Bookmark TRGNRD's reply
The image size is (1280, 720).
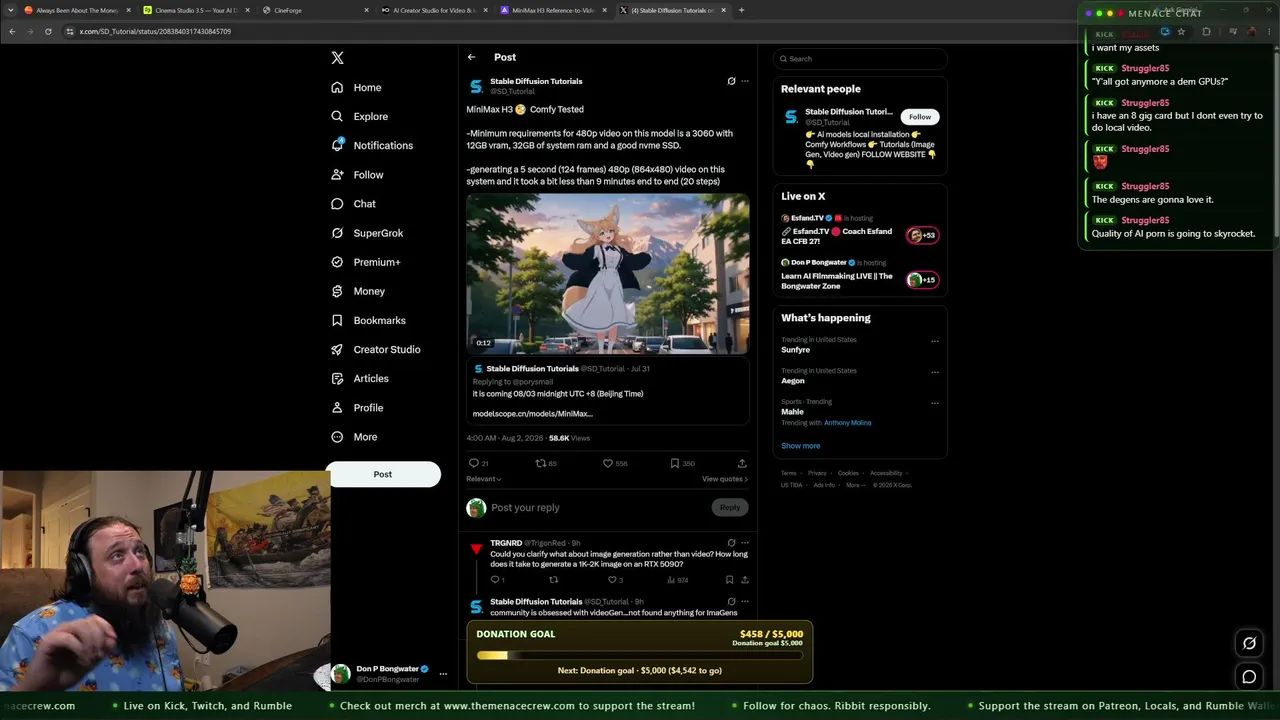(729, 580)
